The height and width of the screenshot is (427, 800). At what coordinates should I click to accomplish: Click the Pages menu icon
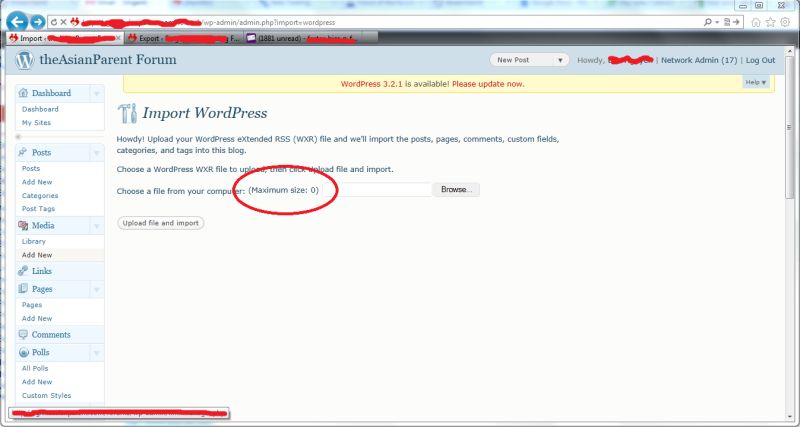pos(23,289)
